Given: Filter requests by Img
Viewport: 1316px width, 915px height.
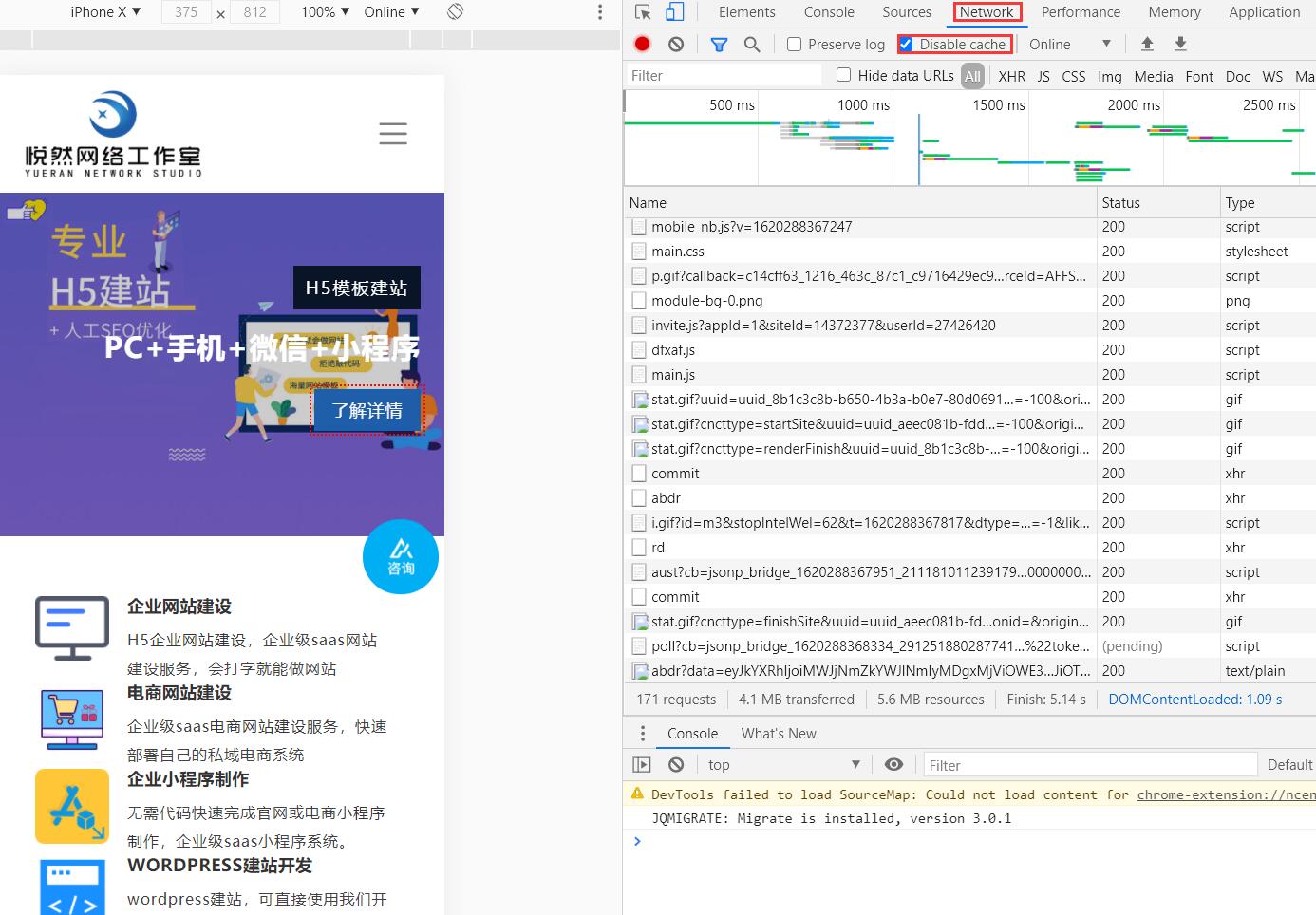Looking at the screenshot, I should tap(1110, 76).
